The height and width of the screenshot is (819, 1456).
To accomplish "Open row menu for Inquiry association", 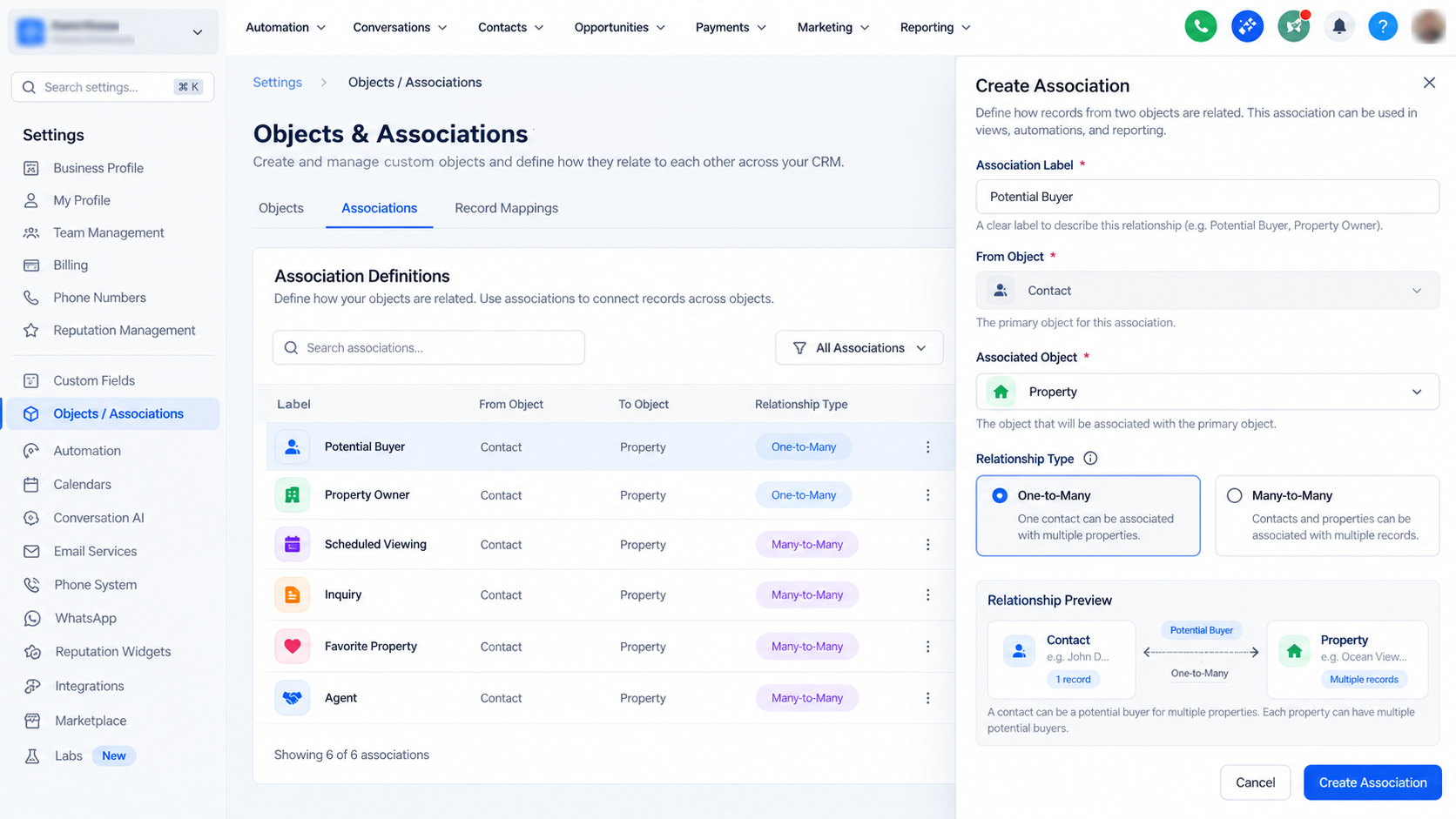I will 927,595.
